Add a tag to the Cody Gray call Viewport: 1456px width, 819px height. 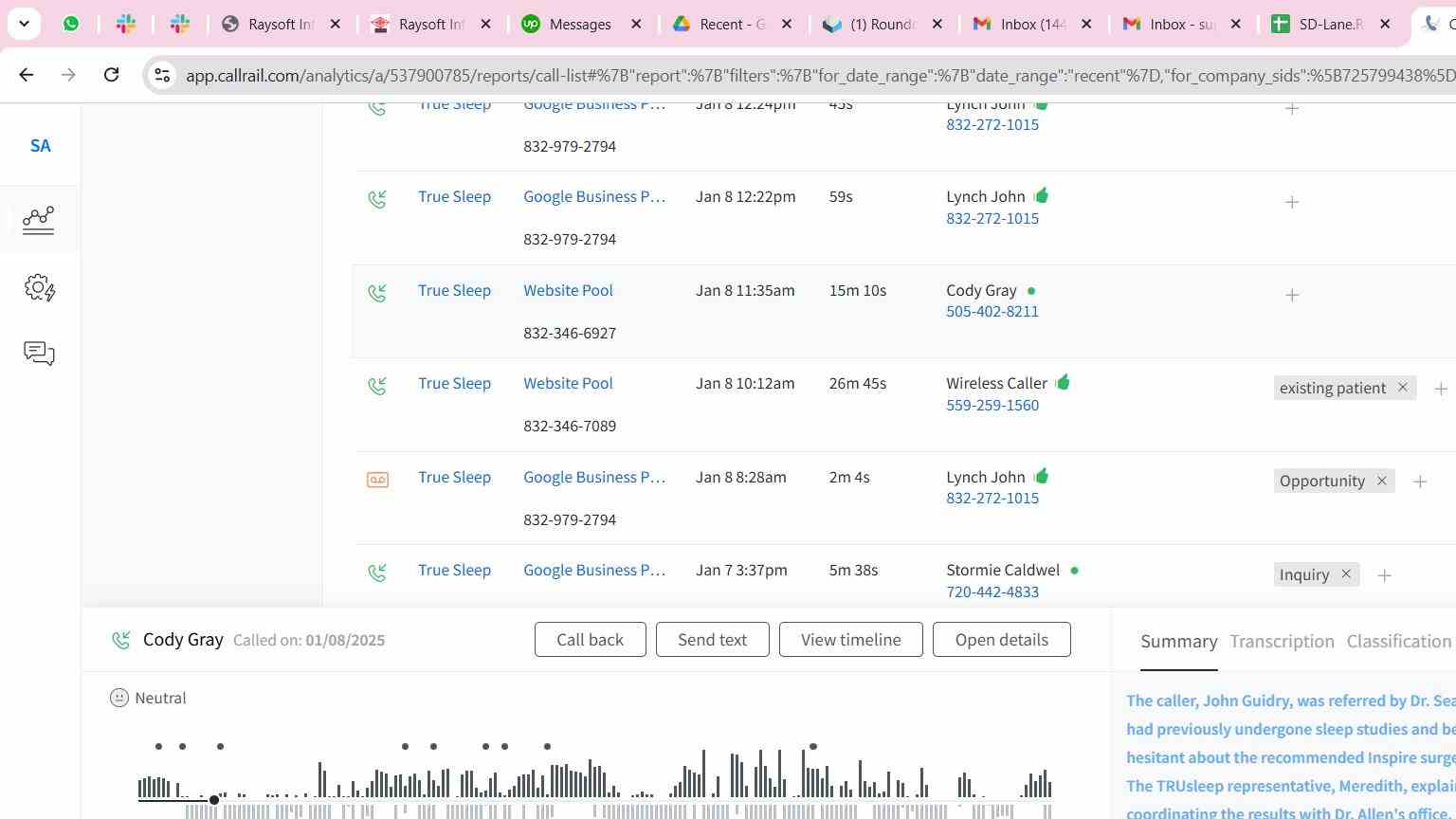pyautogui.click(x=1292, y=295)
